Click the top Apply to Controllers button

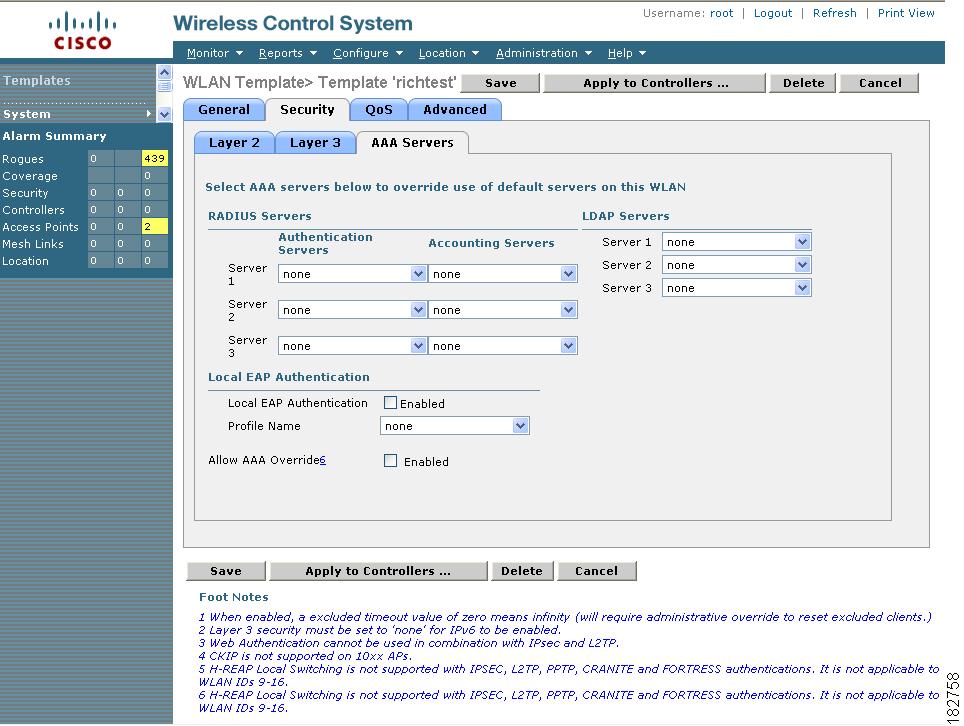point(655,83)
